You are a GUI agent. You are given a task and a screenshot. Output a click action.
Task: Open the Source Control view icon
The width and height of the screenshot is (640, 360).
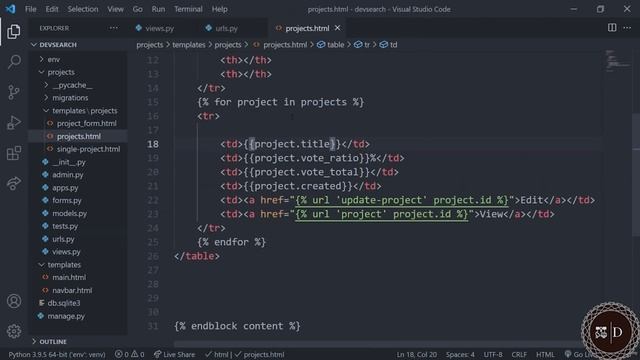pos(13,92)
